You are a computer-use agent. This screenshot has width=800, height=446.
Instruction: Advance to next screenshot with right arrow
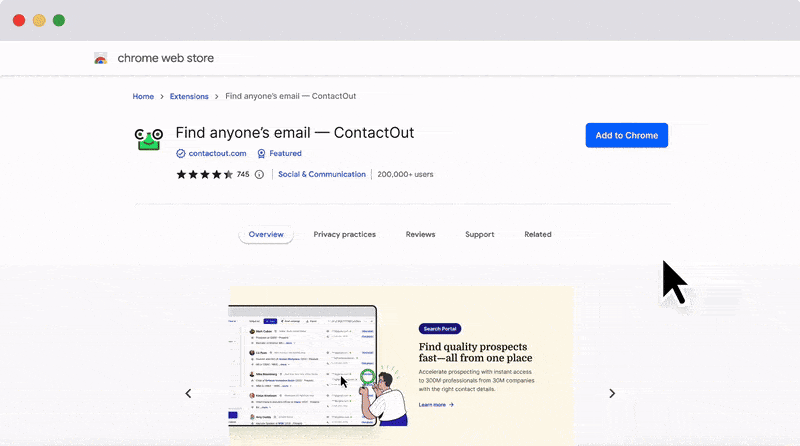(x=612, y=394)
